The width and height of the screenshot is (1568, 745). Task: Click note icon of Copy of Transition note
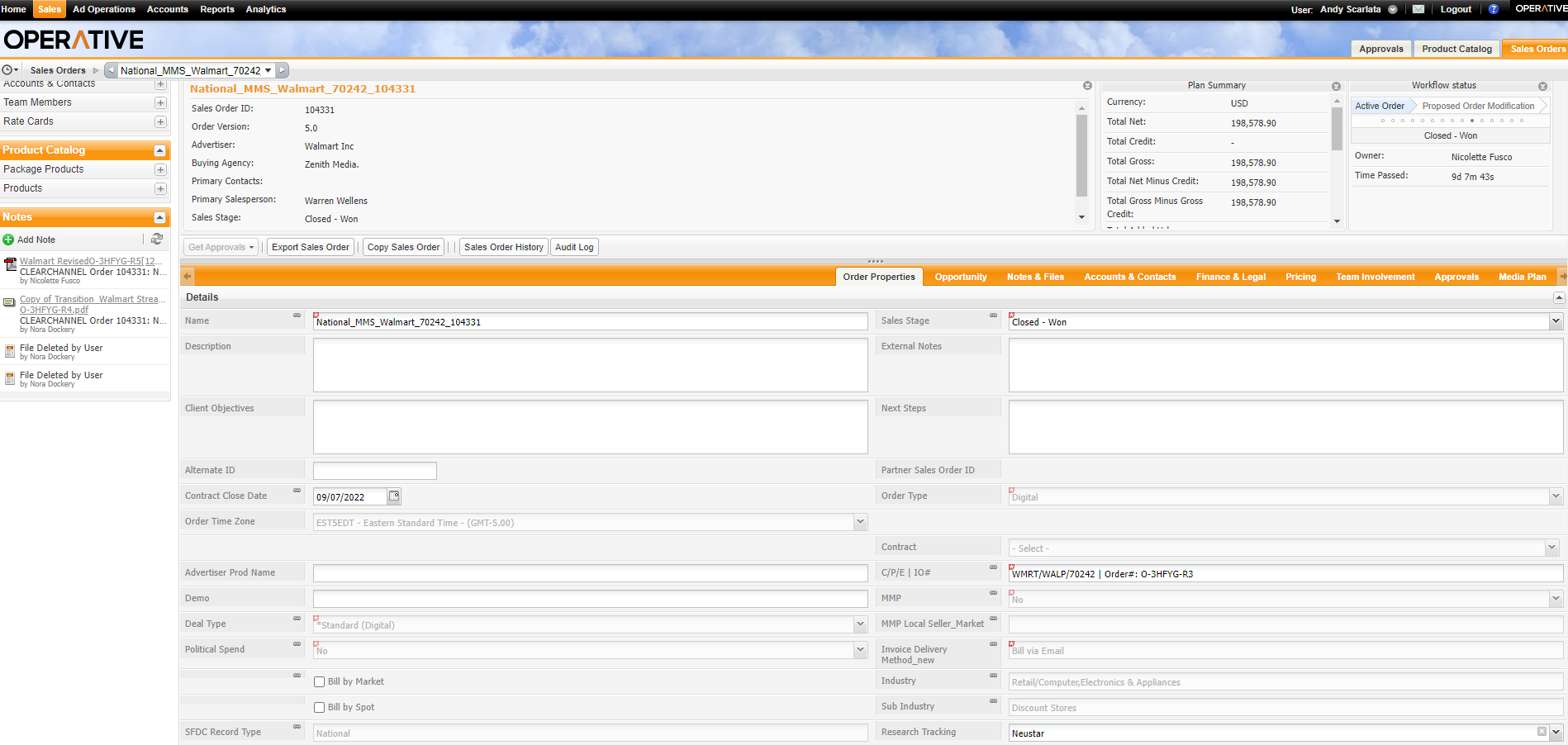tap(9, 302)
